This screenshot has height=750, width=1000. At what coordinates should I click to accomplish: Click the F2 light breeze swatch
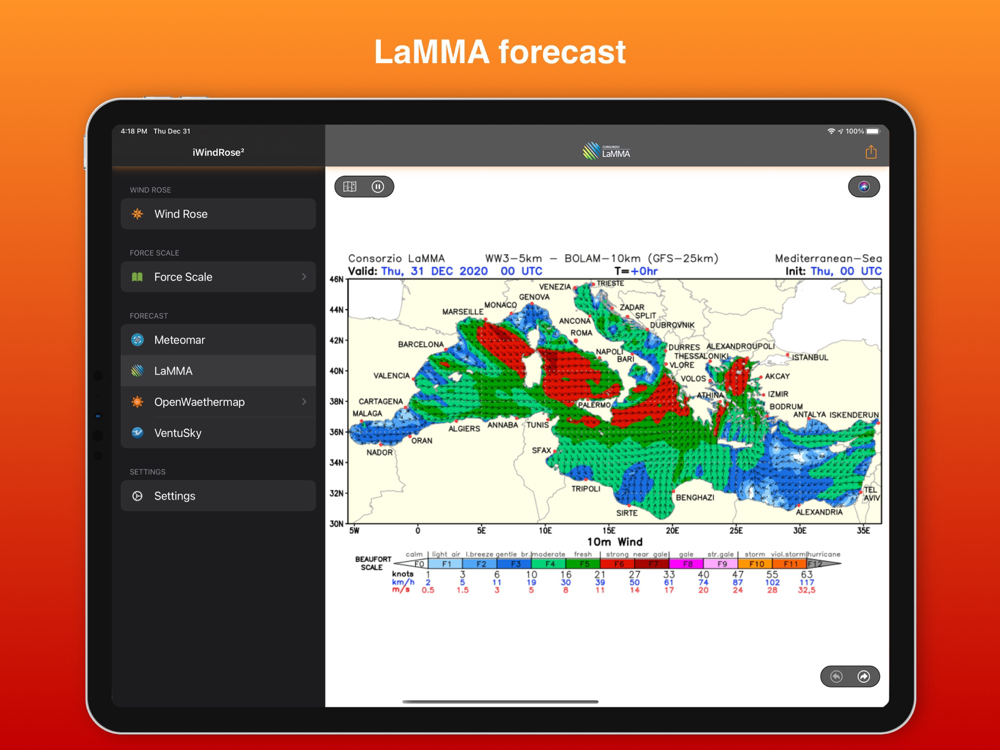click(x=480, y=564)
